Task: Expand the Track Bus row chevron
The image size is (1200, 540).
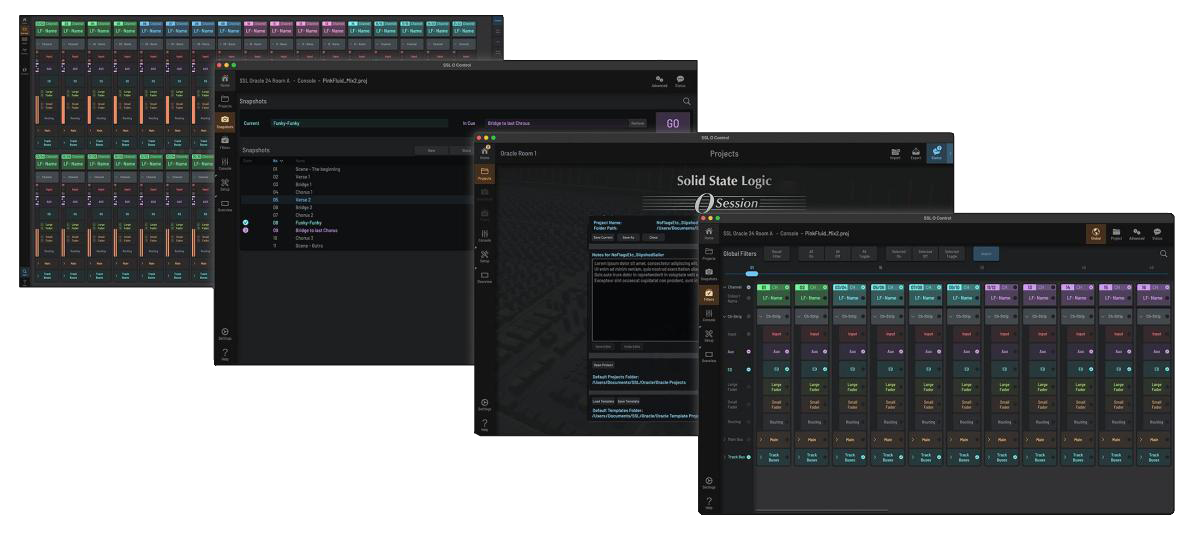Action: pyautogui.click(x=725, y=457)
